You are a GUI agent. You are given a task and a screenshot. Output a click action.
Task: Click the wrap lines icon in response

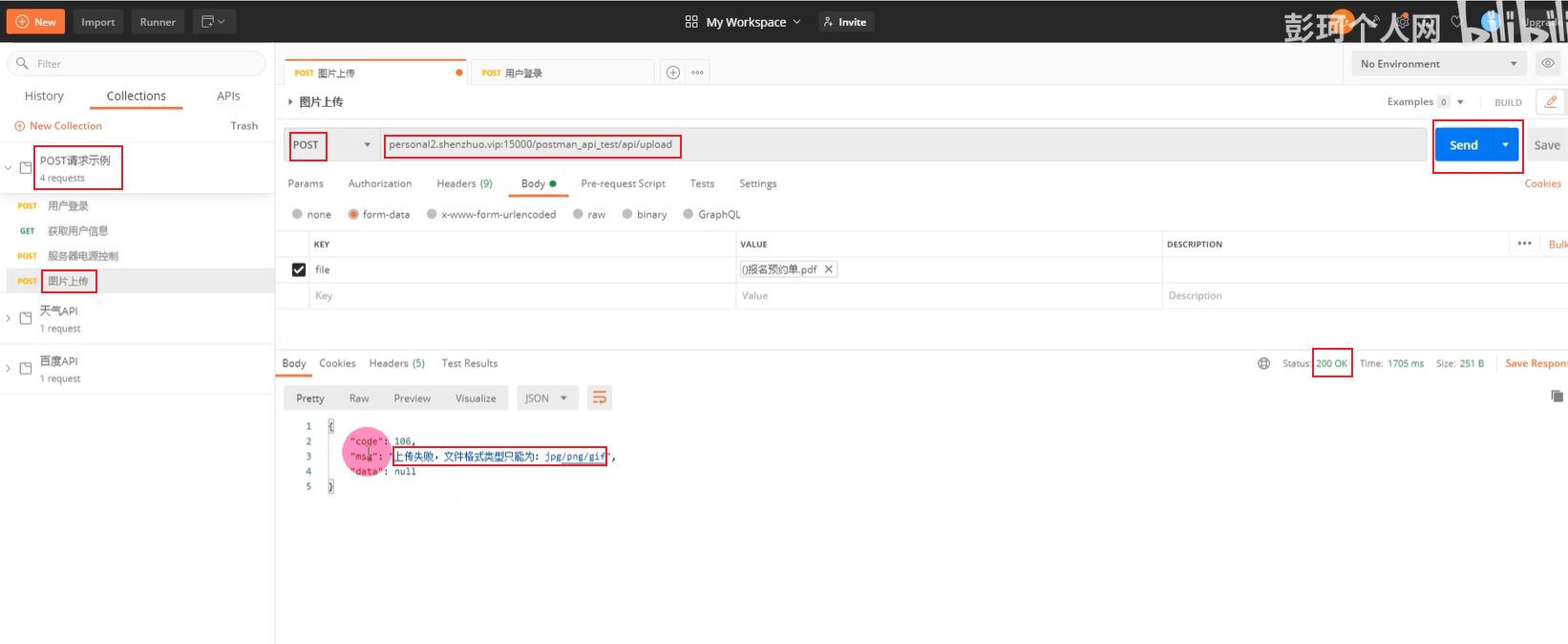(x=600, y=398)
